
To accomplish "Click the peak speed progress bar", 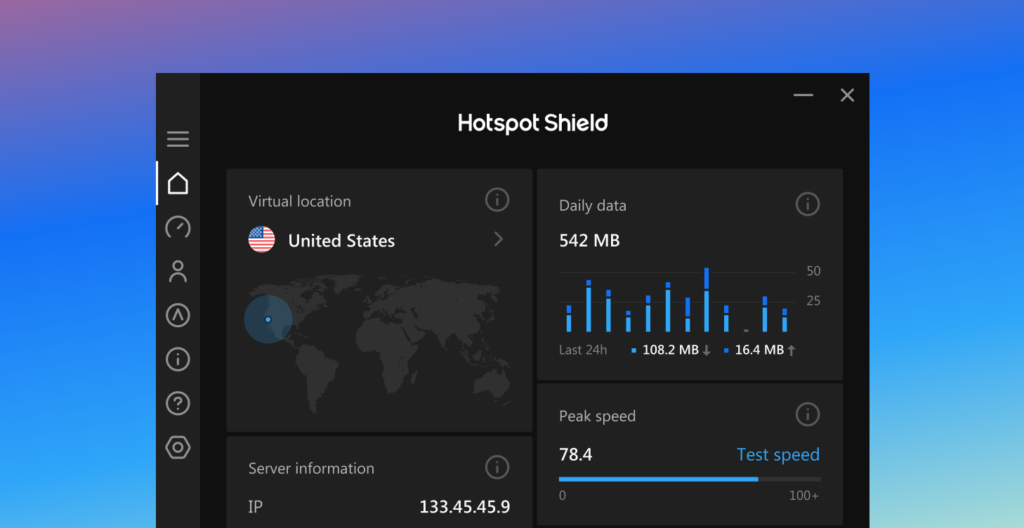I will (x=690, y=479).
